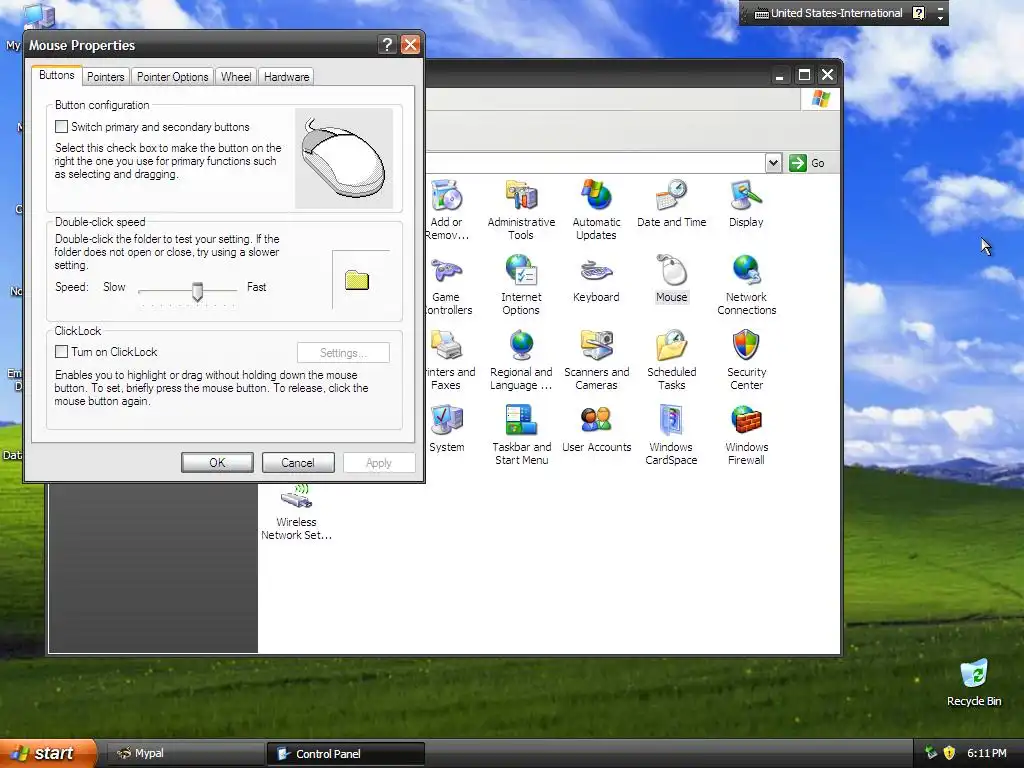
Task: Click the security shield tray icon
Action: click(x=949, y=753)
